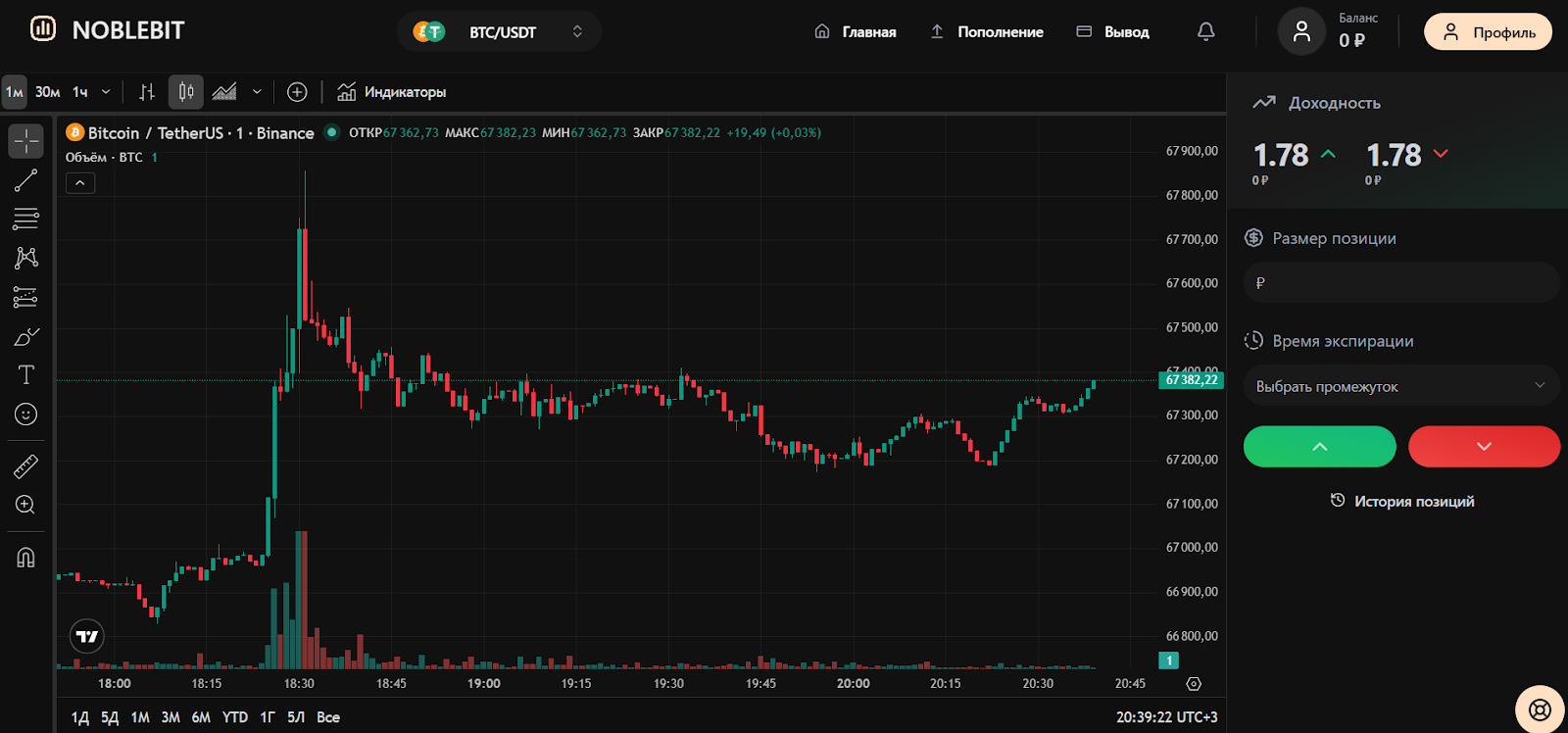Click the zoom in tool
The height and width of the screenshot is (733, 1568).
(x=26, y=505)
